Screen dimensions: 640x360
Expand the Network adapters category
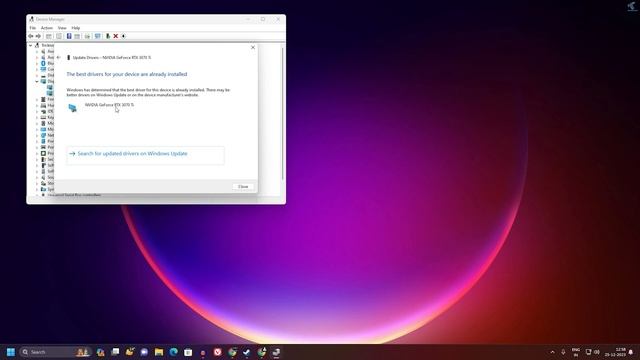(x=37, y=135)
